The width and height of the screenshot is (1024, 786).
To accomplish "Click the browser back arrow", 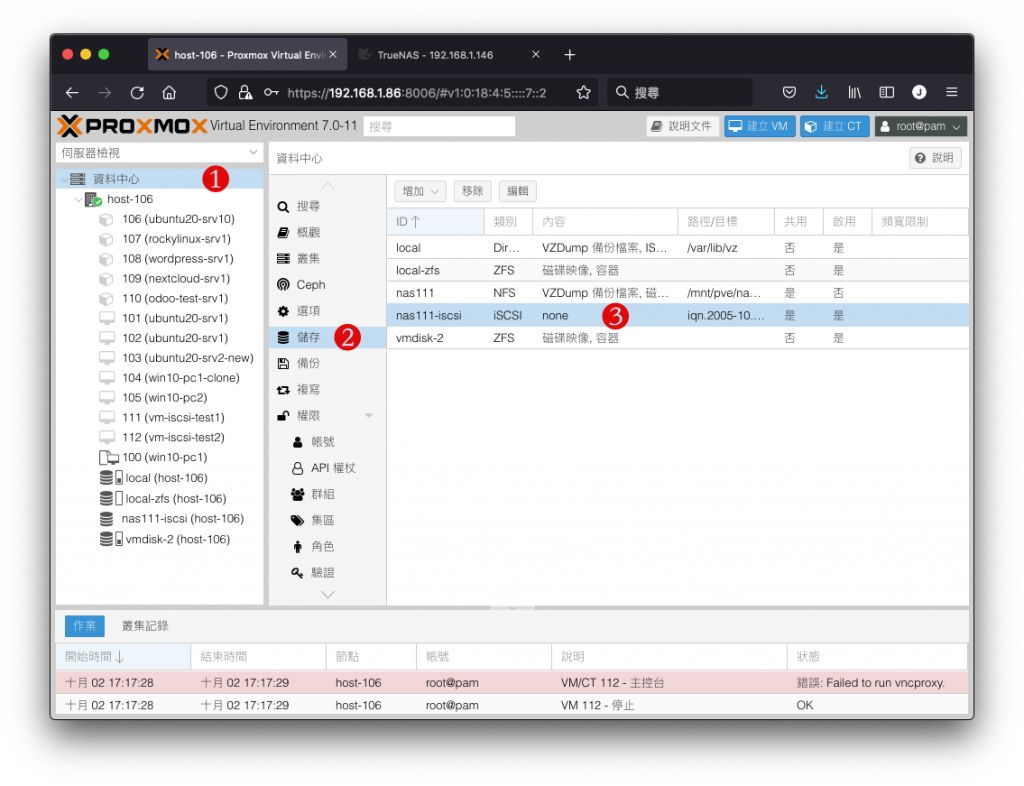I will coord(72,93).
